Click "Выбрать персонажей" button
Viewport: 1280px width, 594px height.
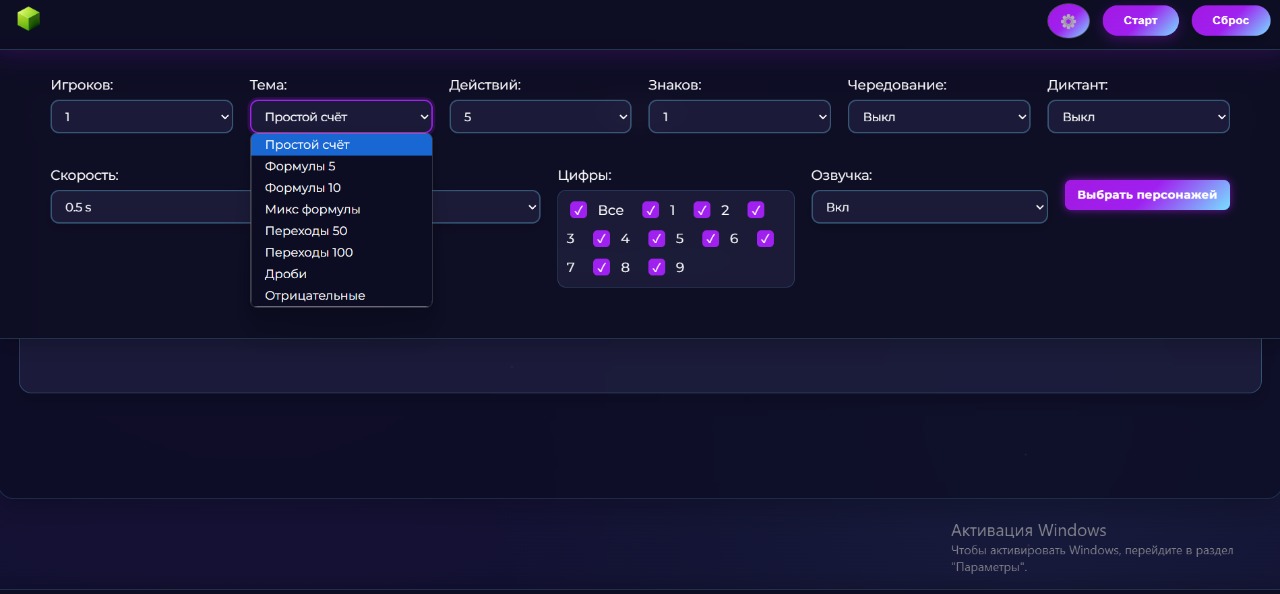[x=1147, y=195]
